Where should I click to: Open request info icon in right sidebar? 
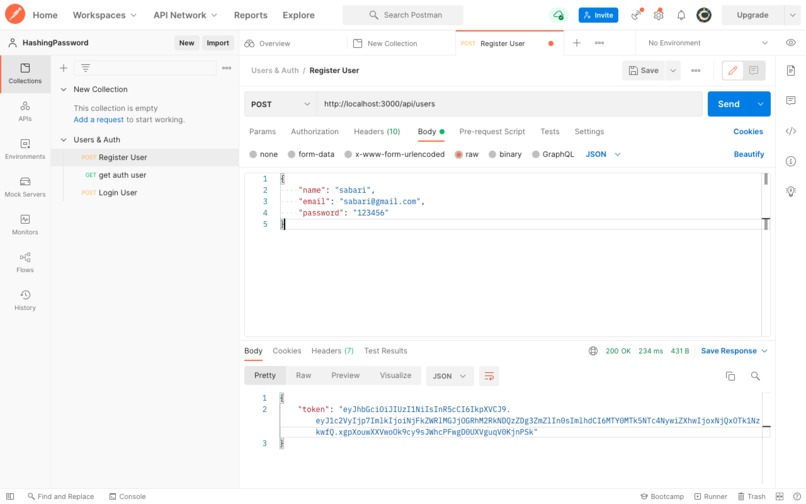coord(791,161)
